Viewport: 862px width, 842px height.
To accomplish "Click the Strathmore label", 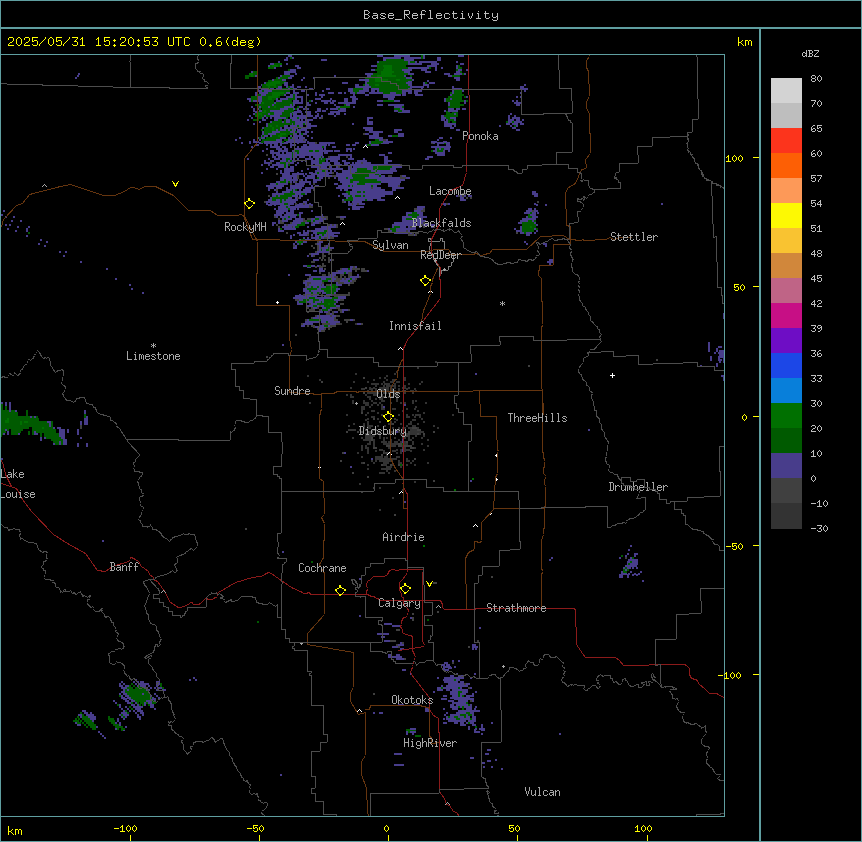I will tap(516, 608).
